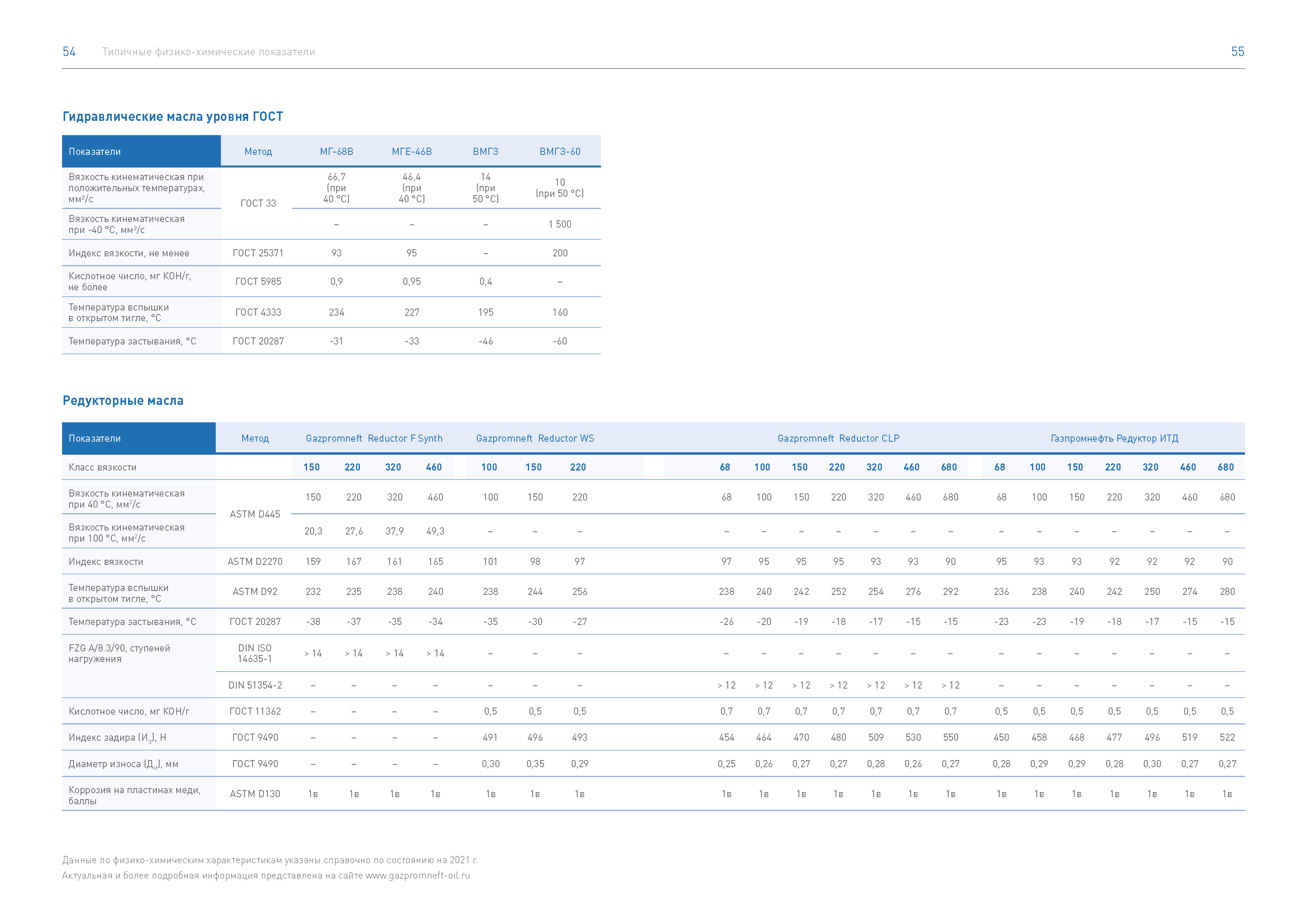Image resolution: width=1307 pixels, height=924 pixels.
Task: Click the value '27,6' at 100 °C viscosity
Action: tap(354, 532)
